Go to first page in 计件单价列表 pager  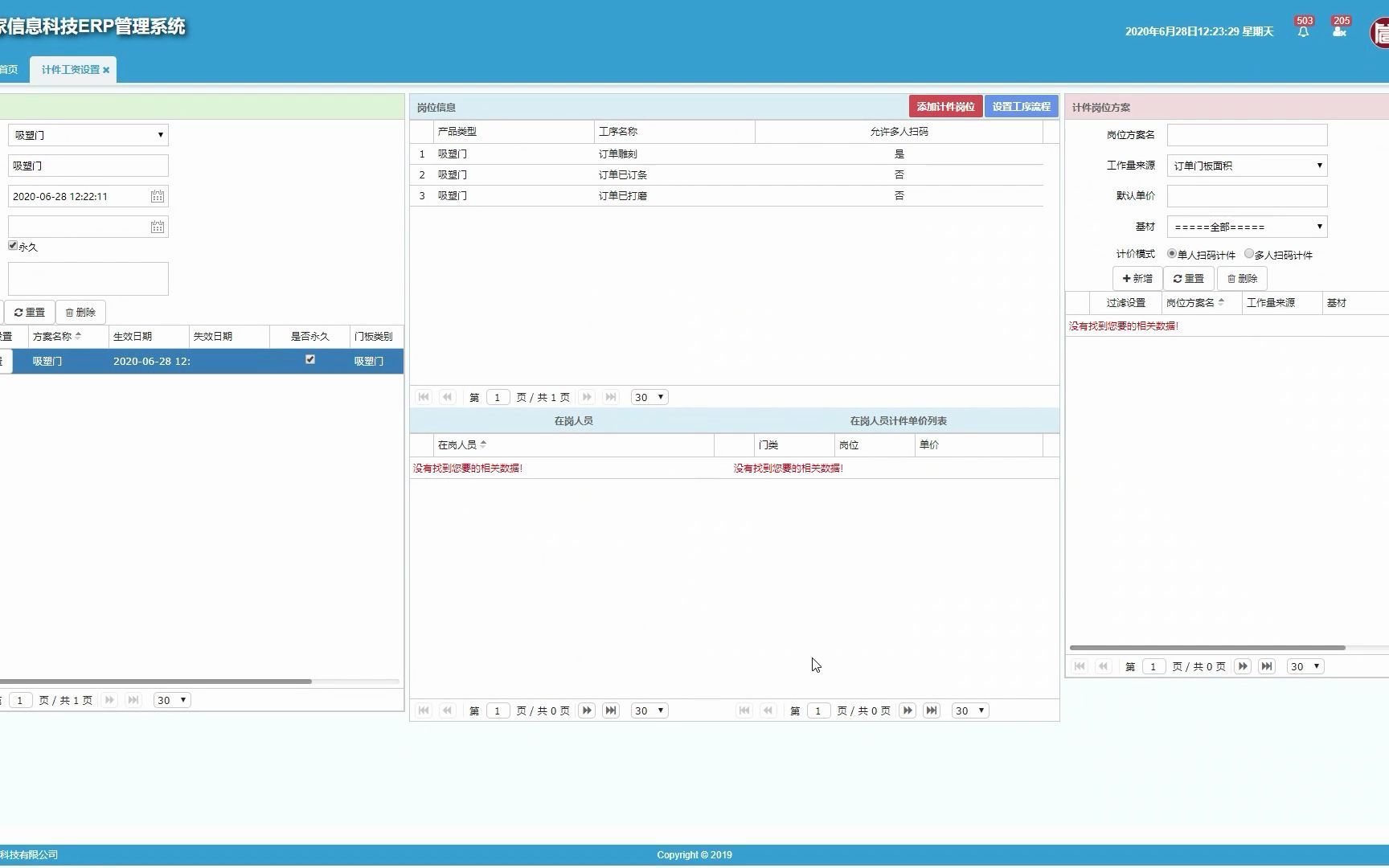[x=744, y=710]
